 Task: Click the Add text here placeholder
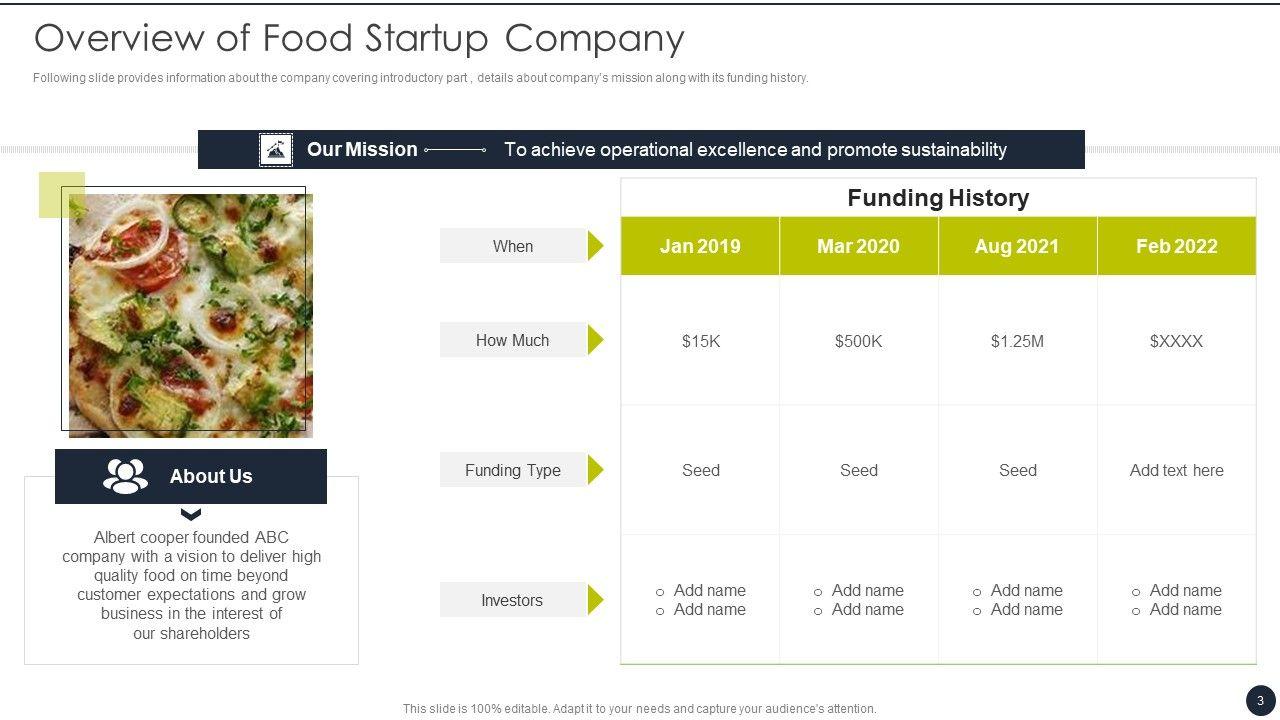(x=1176, y=470)
